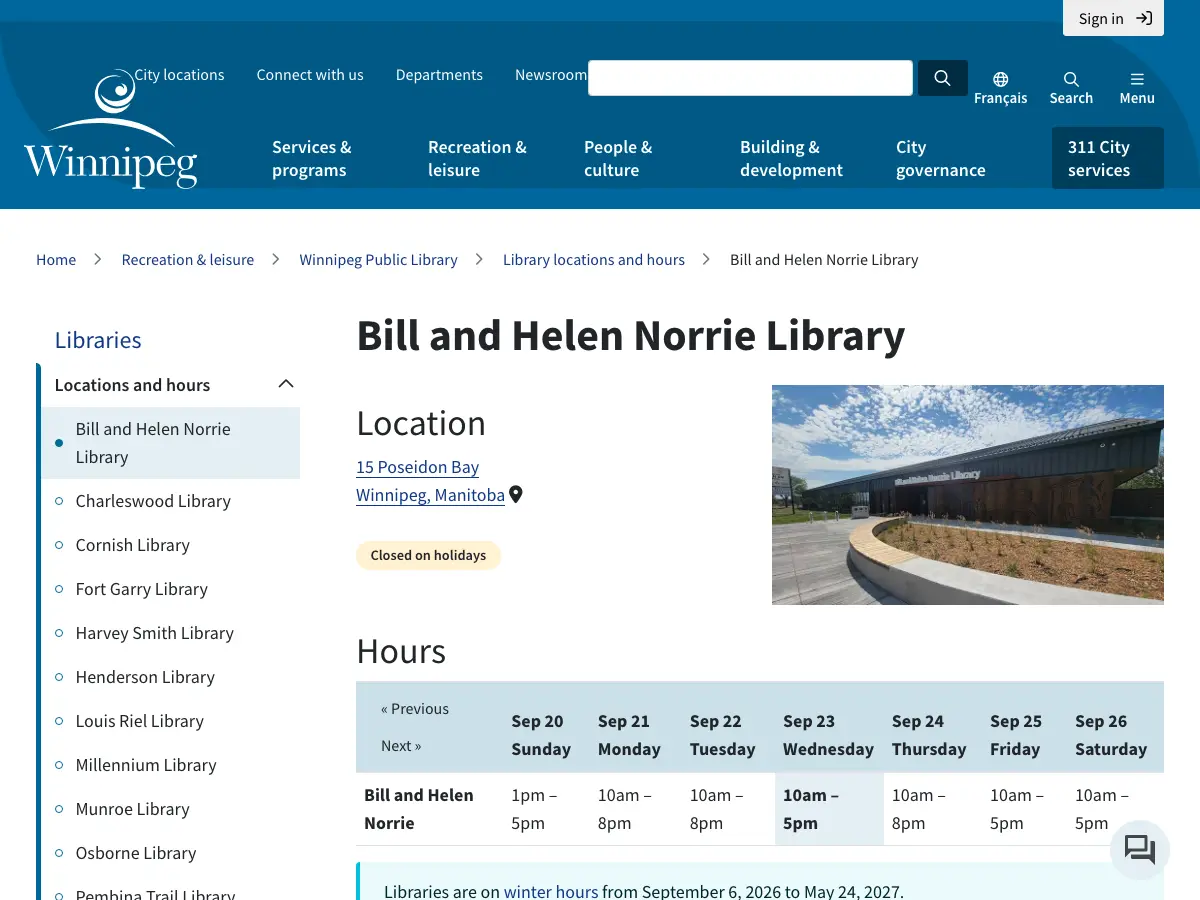1200x900 pixels.
Task: Open the Search icon in header
Action: coord(1071,88)
